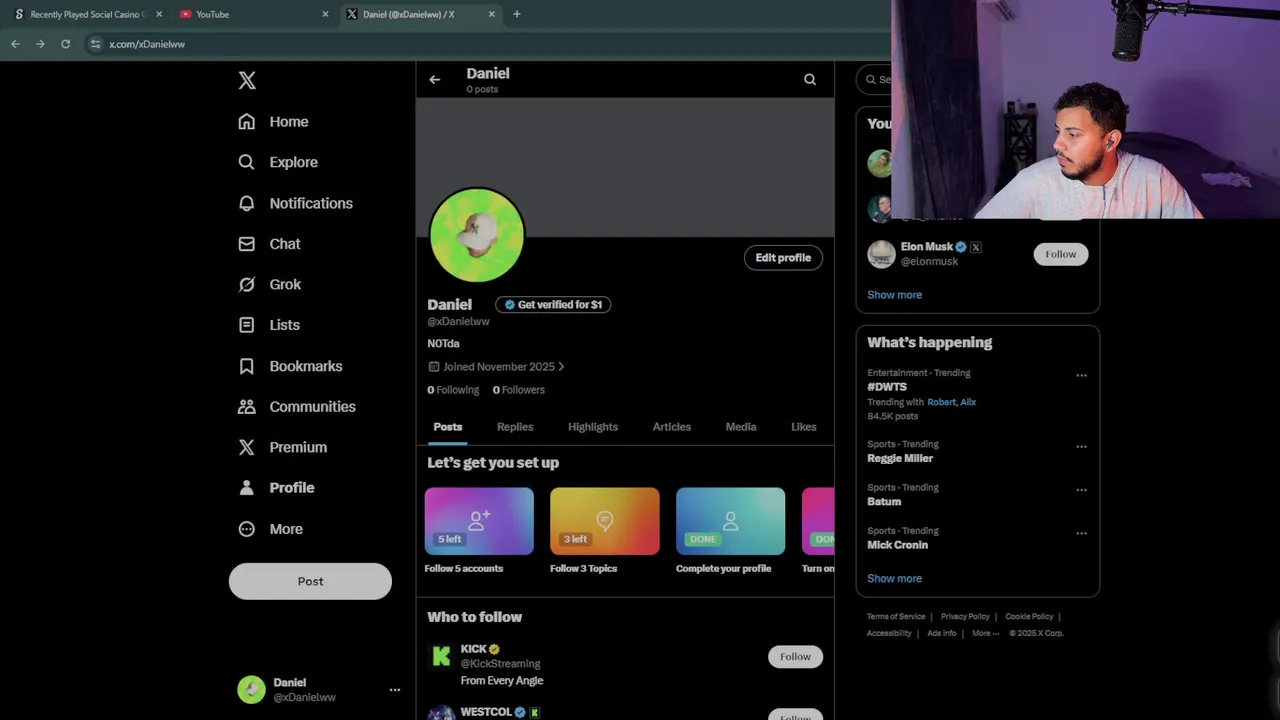The height and width of the screenshot is (720, 1280).
Task: Click the browser address bar URL
Action: [x=147, y=44]
